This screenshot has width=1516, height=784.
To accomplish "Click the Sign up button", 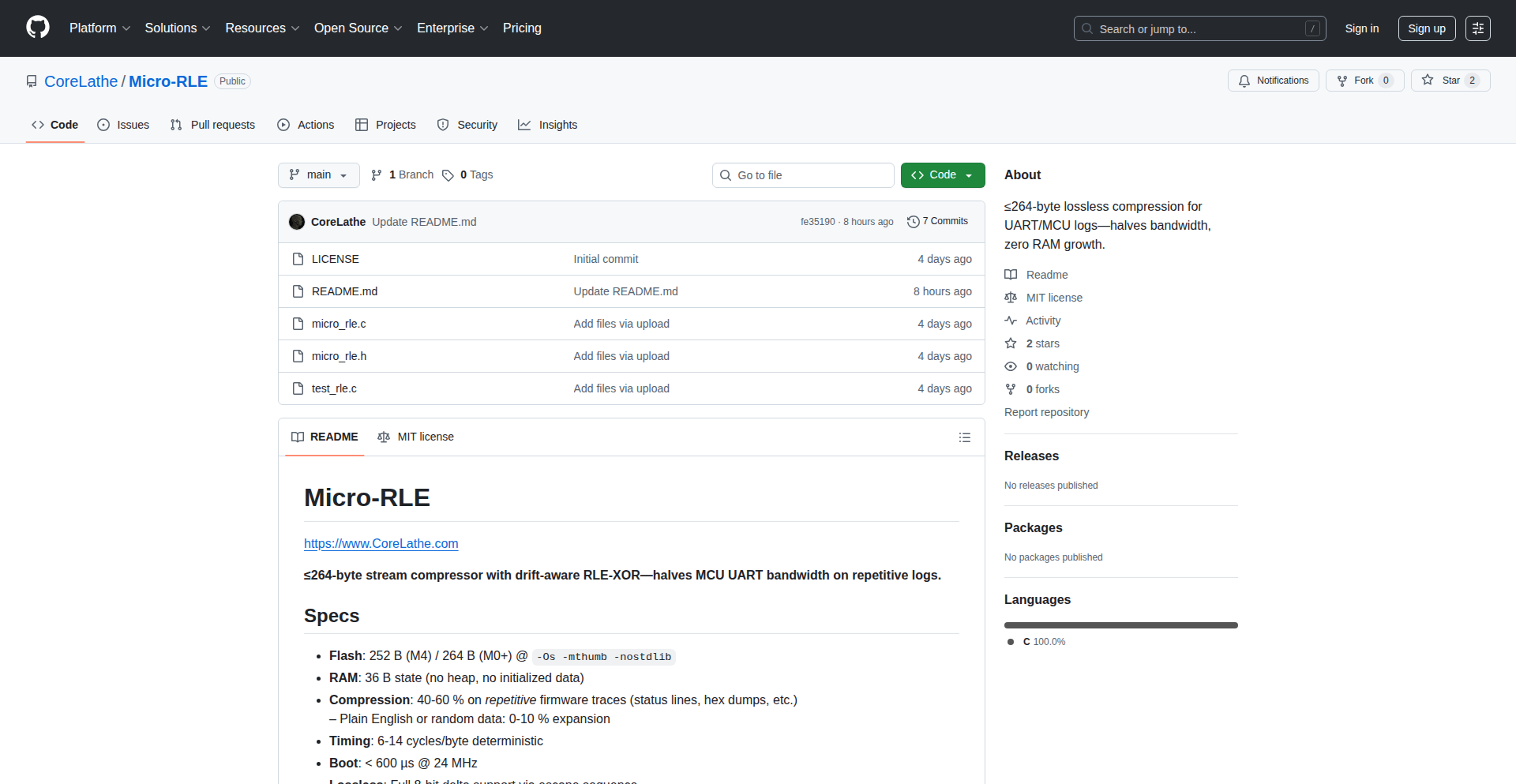I will 1426,28.
